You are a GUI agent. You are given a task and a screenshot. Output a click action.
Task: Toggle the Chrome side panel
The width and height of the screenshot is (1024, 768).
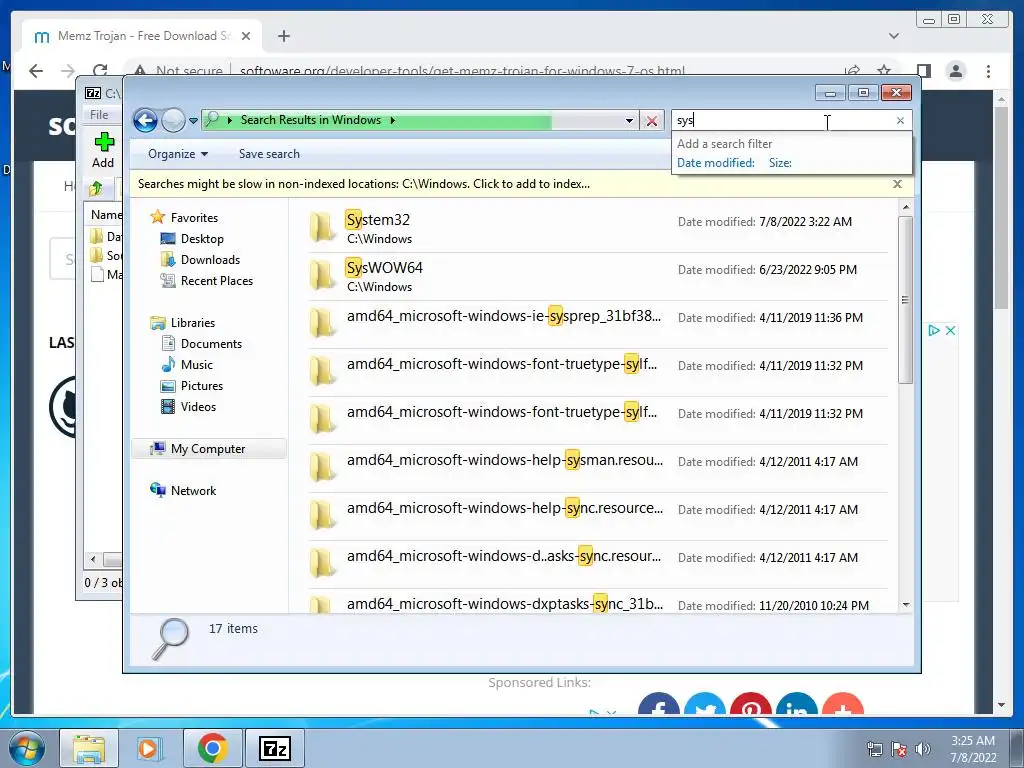pos(923,71)
